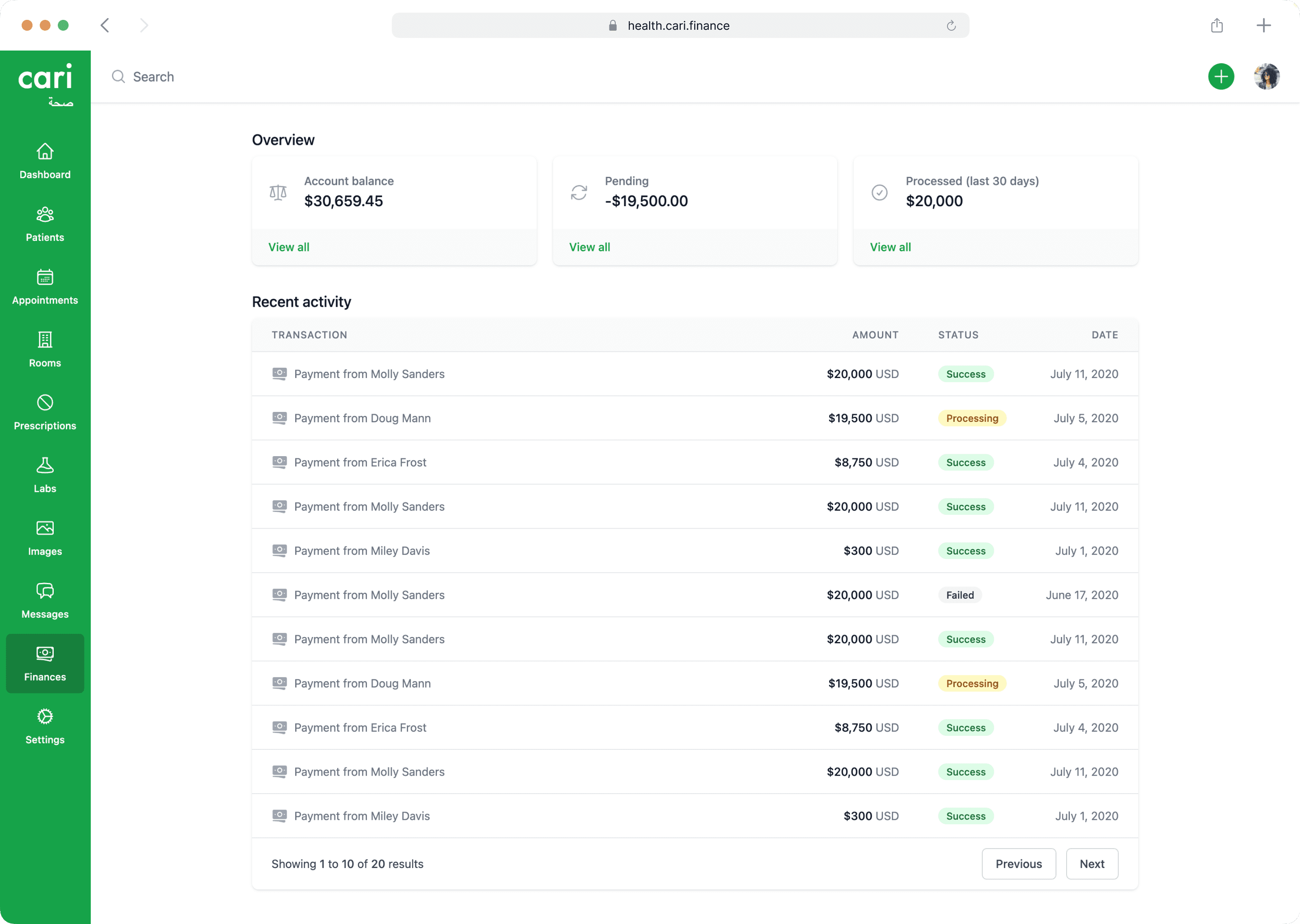Image resolution: width=1300 pixels, height=924 pixels.
Task: Go to the Next page of results
Action: tap(1091, 864)
